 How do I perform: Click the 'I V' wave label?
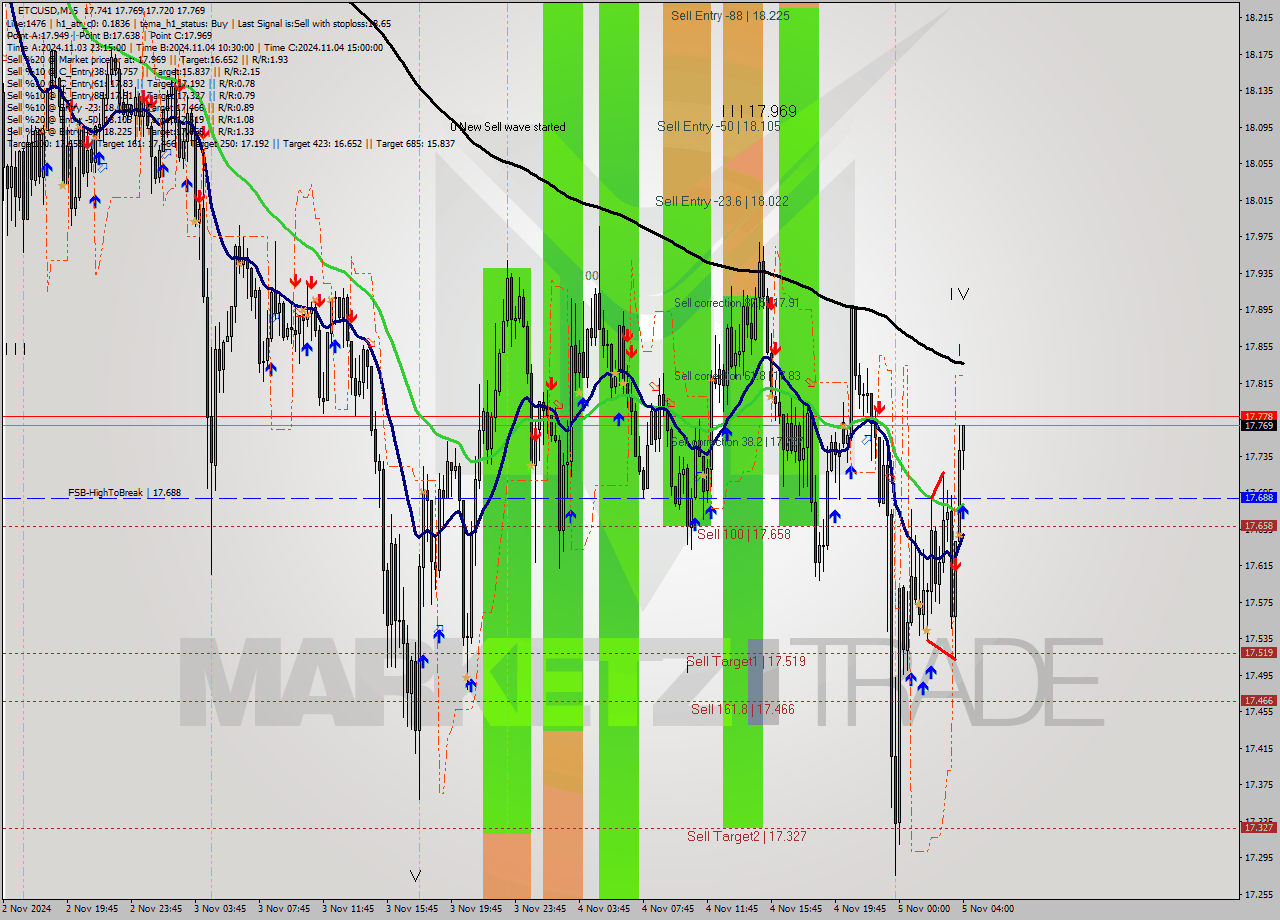click(959, 294)
